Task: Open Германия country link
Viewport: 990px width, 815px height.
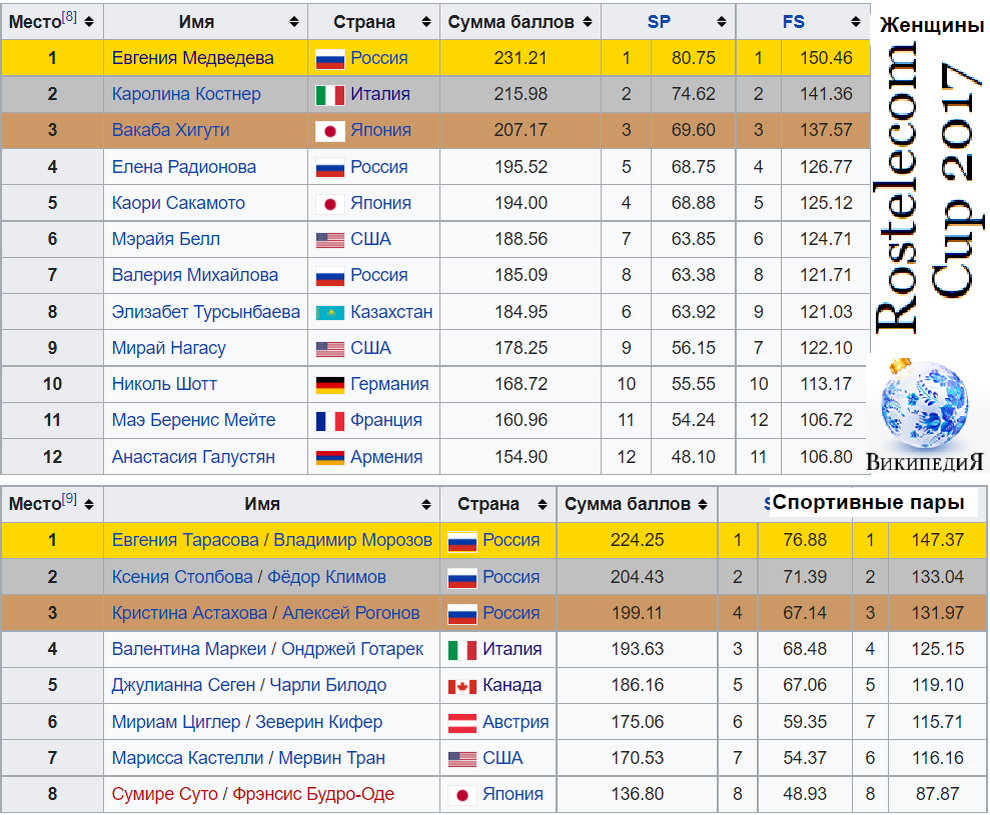Action: [390, 384]
